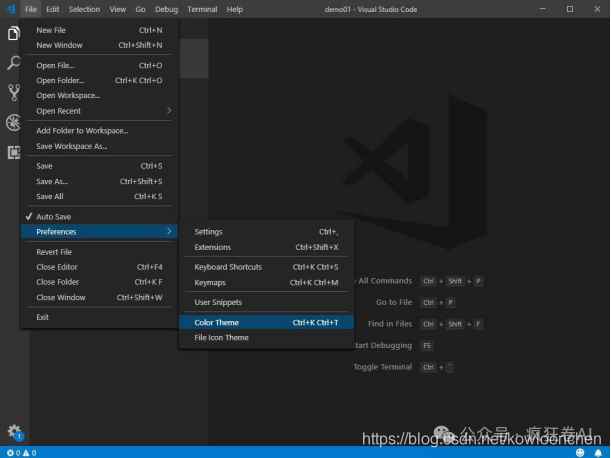
Task: Click the Manage gear icon
Action: coord(14,431)
